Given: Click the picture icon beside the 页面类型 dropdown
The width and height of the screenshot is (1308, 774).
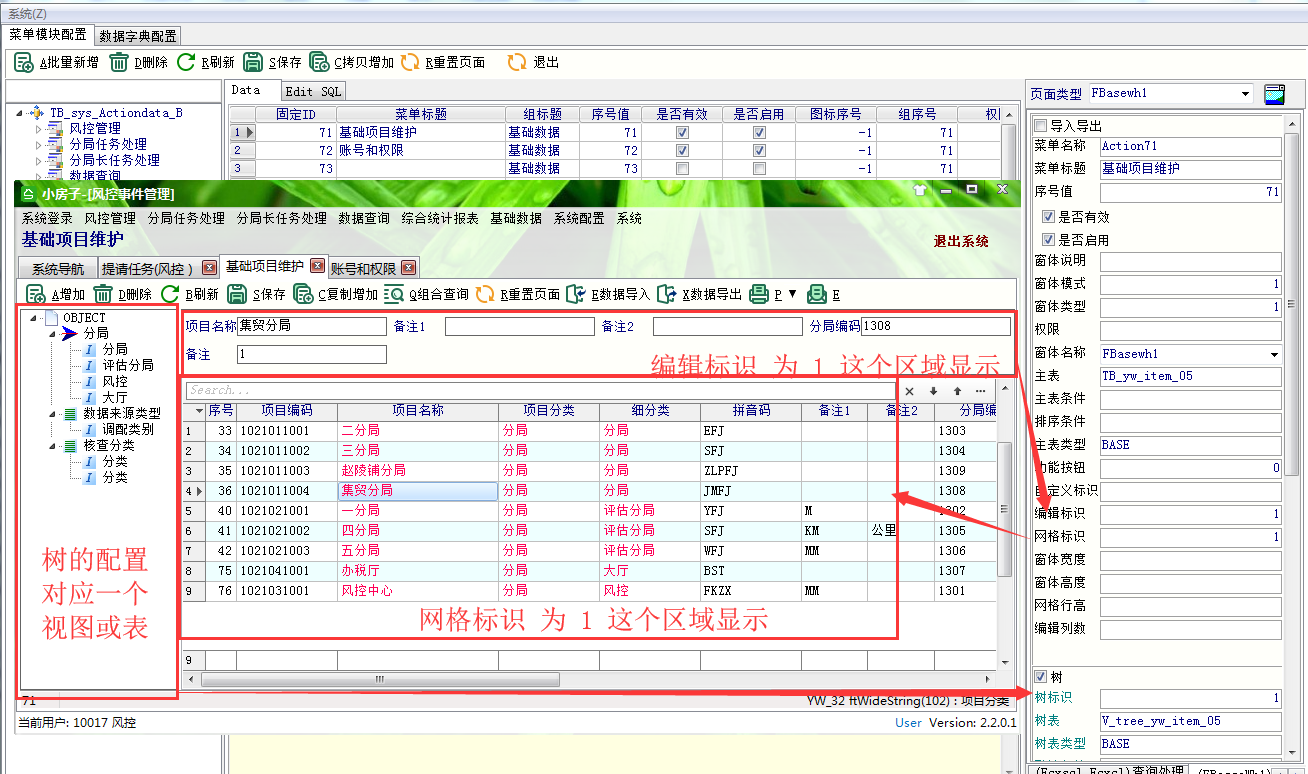Looking at the screenshot, I should pos(1274,93).
